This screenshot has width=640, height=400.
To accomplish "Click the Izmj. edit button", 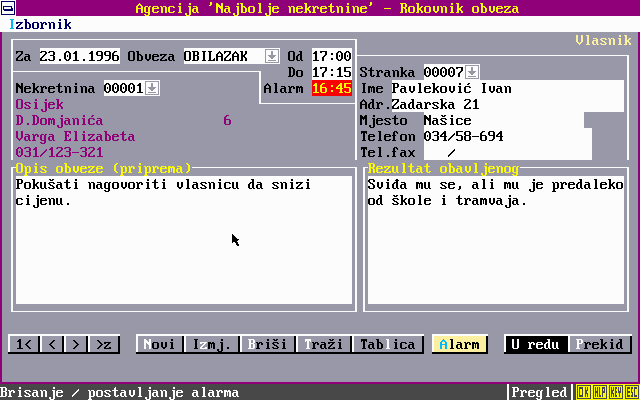I will point(212,344).
